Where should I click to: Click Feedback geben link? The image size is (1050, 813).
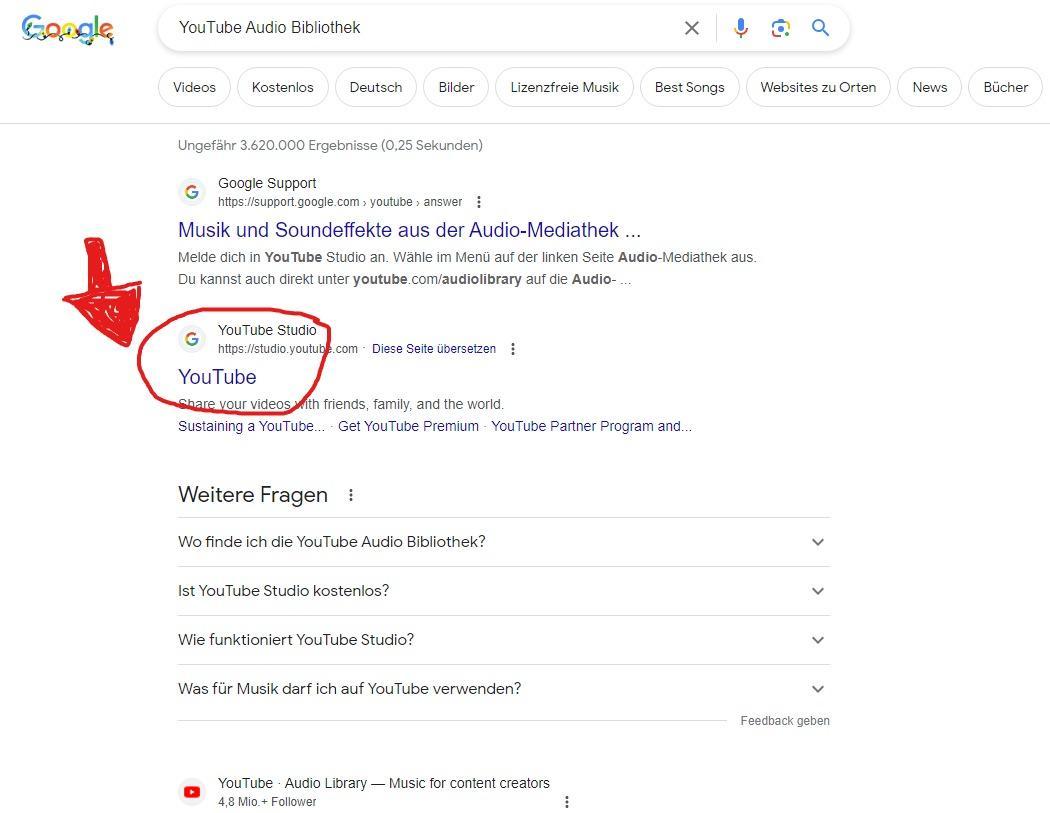(785, 721)
